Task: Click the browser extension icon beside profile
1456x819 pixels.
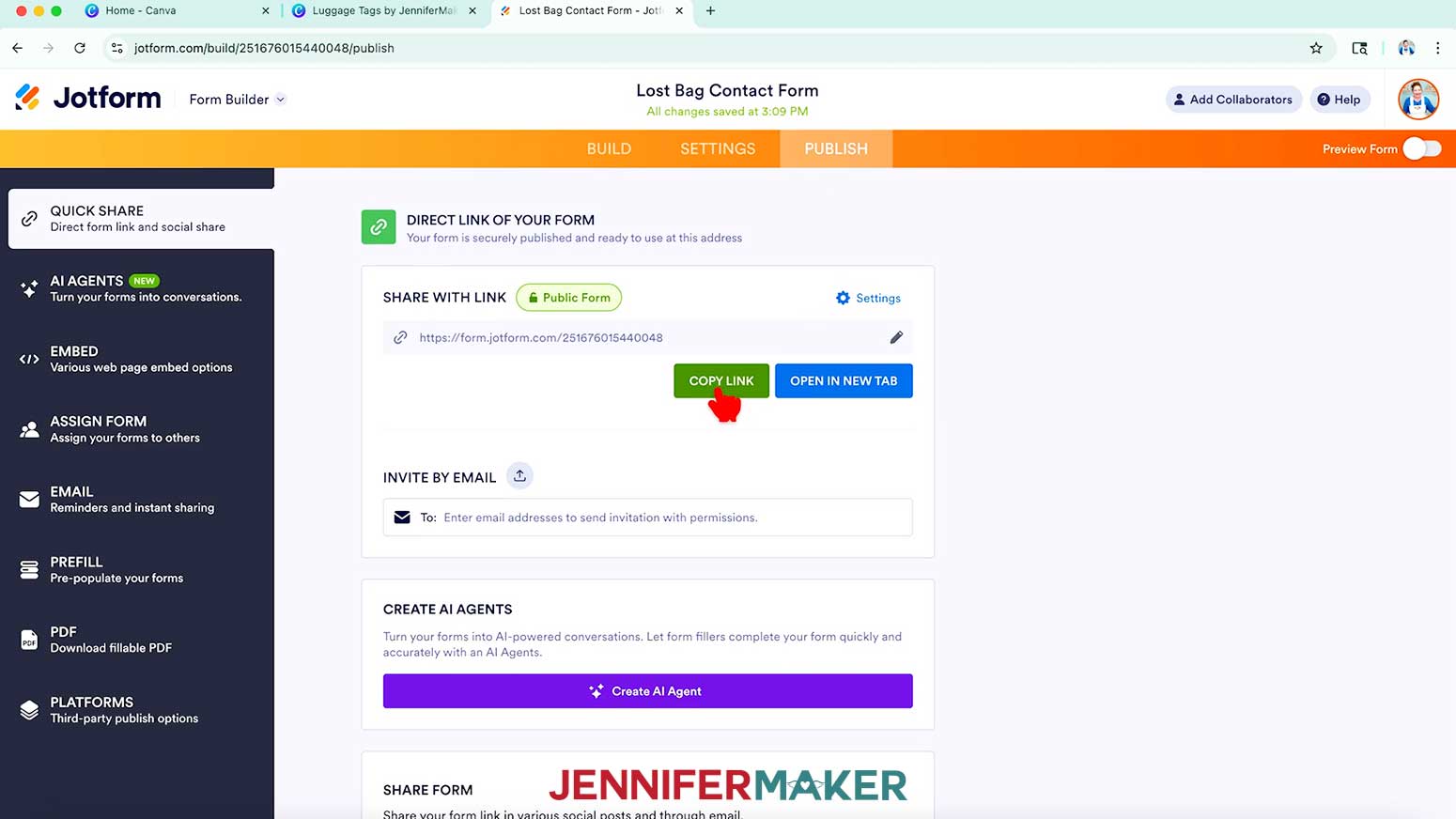Action: [x=1359, y=48]
